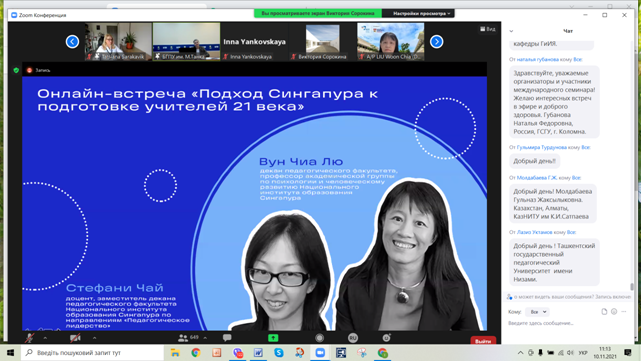Open the Windows Start menu
Viewport: 642px width, 362px height.
coord(10,353)
